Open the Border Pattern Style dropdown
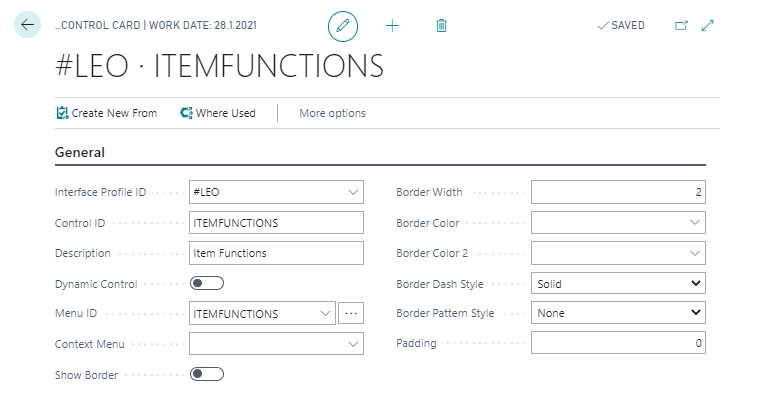Image resolution: width=775 pixels, height=408 pixels. (x=696, y=313)
